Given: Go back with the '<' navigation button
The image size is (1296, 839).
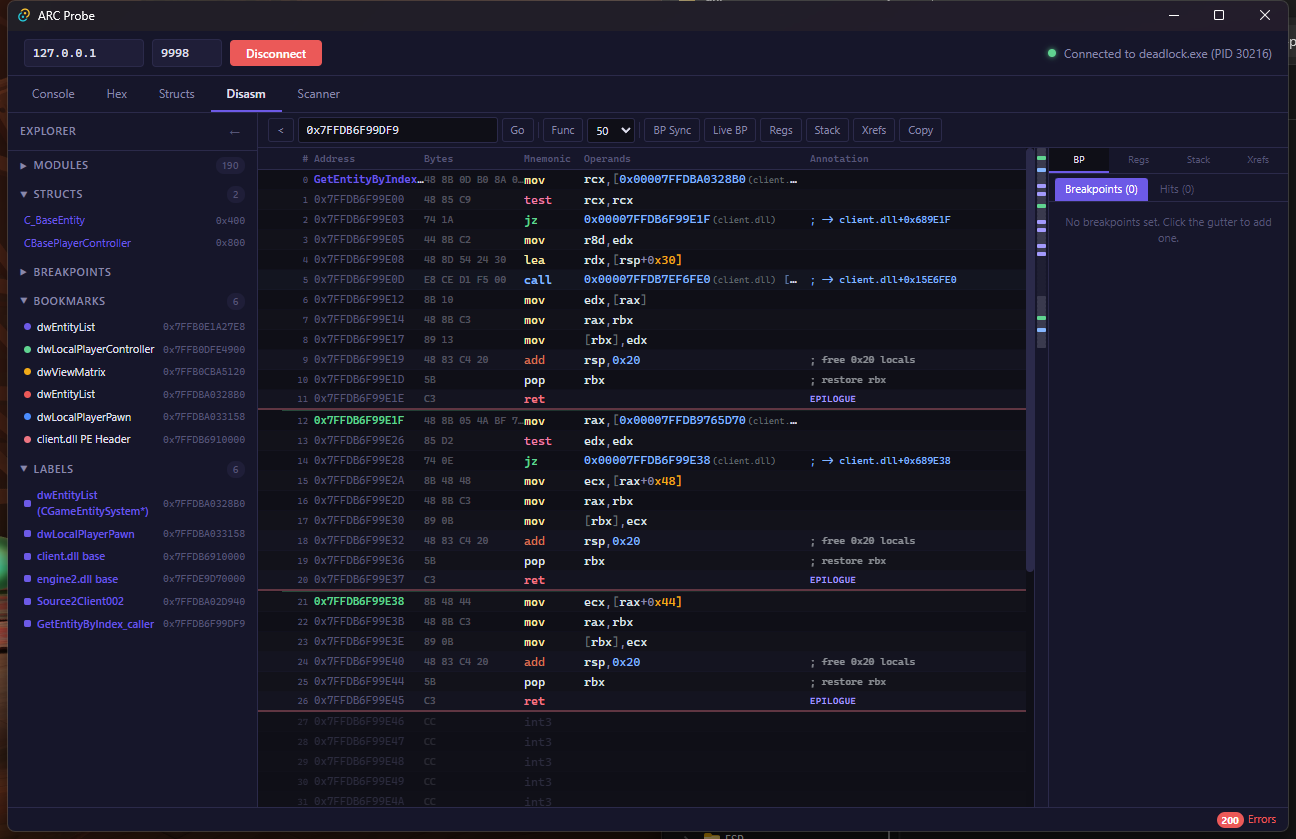Looking at the screenshot, I should (281, 130).
